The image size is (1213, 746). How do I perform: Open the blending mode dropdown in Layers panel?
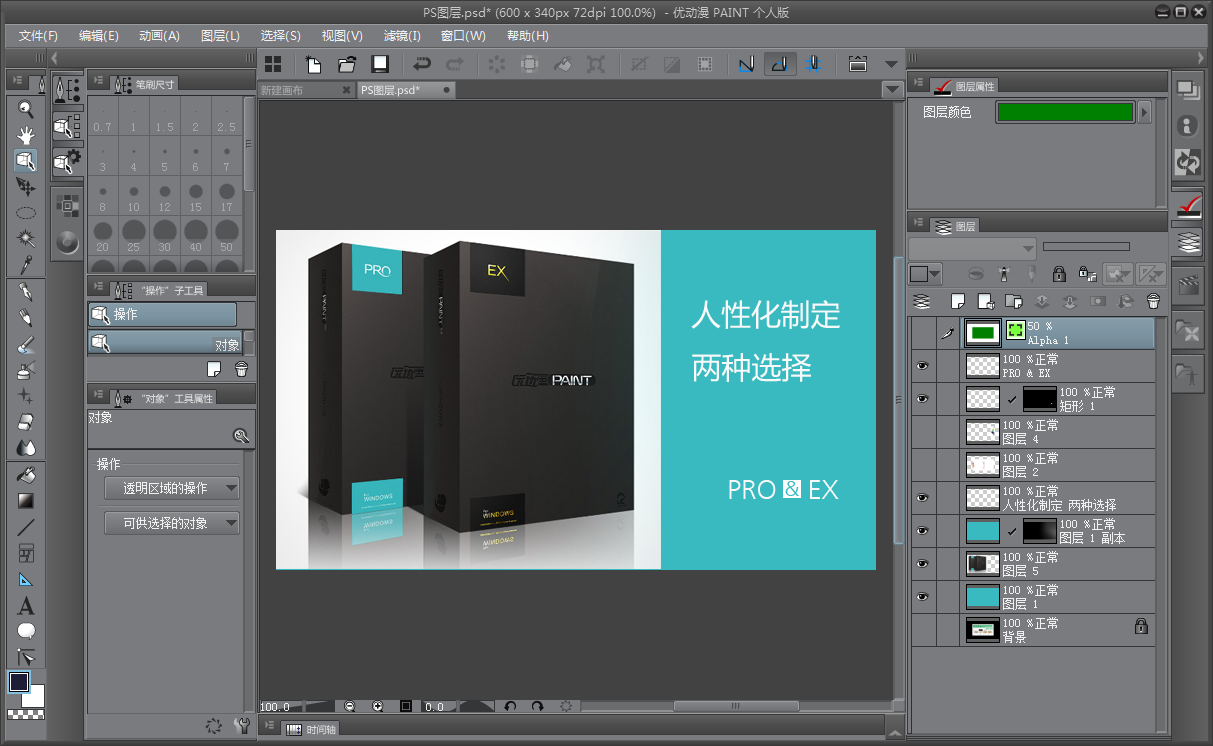[x=970, y=248]
